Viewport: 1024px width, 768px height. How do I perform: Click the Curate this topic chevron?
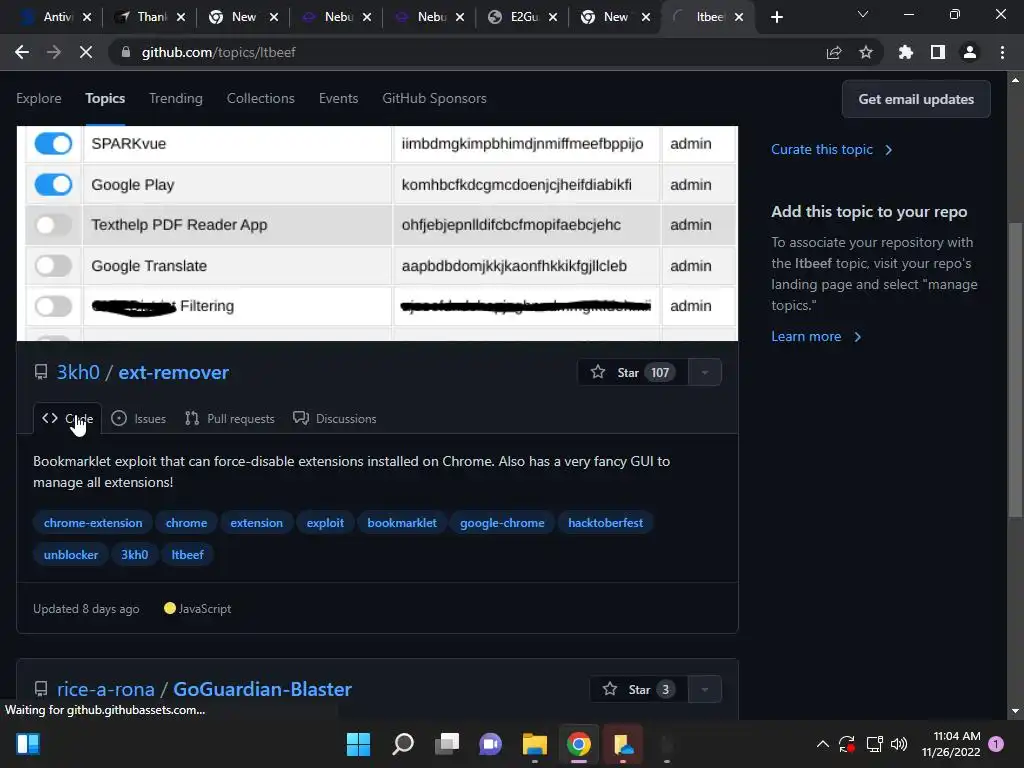888,150
